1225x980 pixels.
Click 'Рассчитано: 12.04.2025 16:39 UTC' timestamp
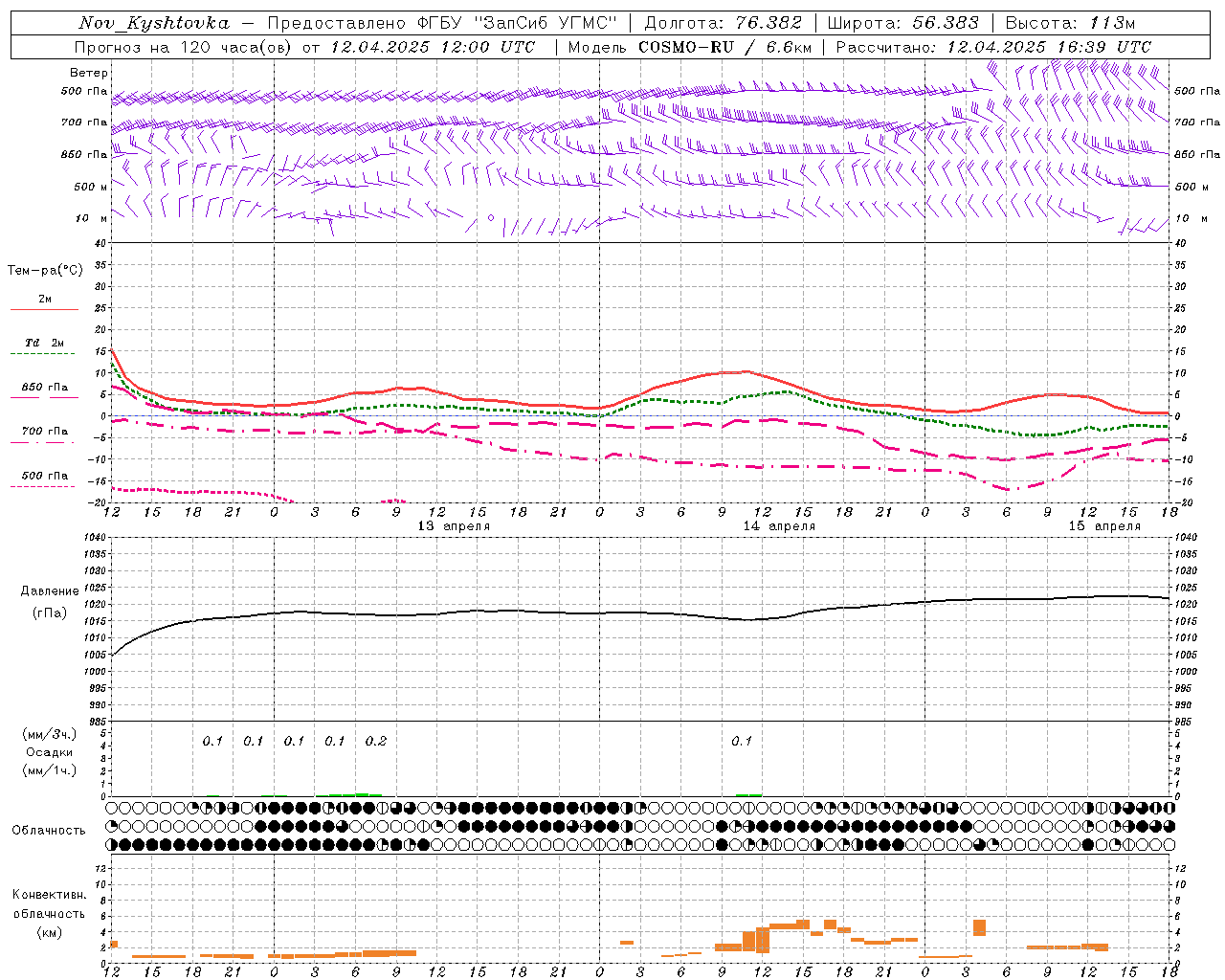click(x=993, y=47)
